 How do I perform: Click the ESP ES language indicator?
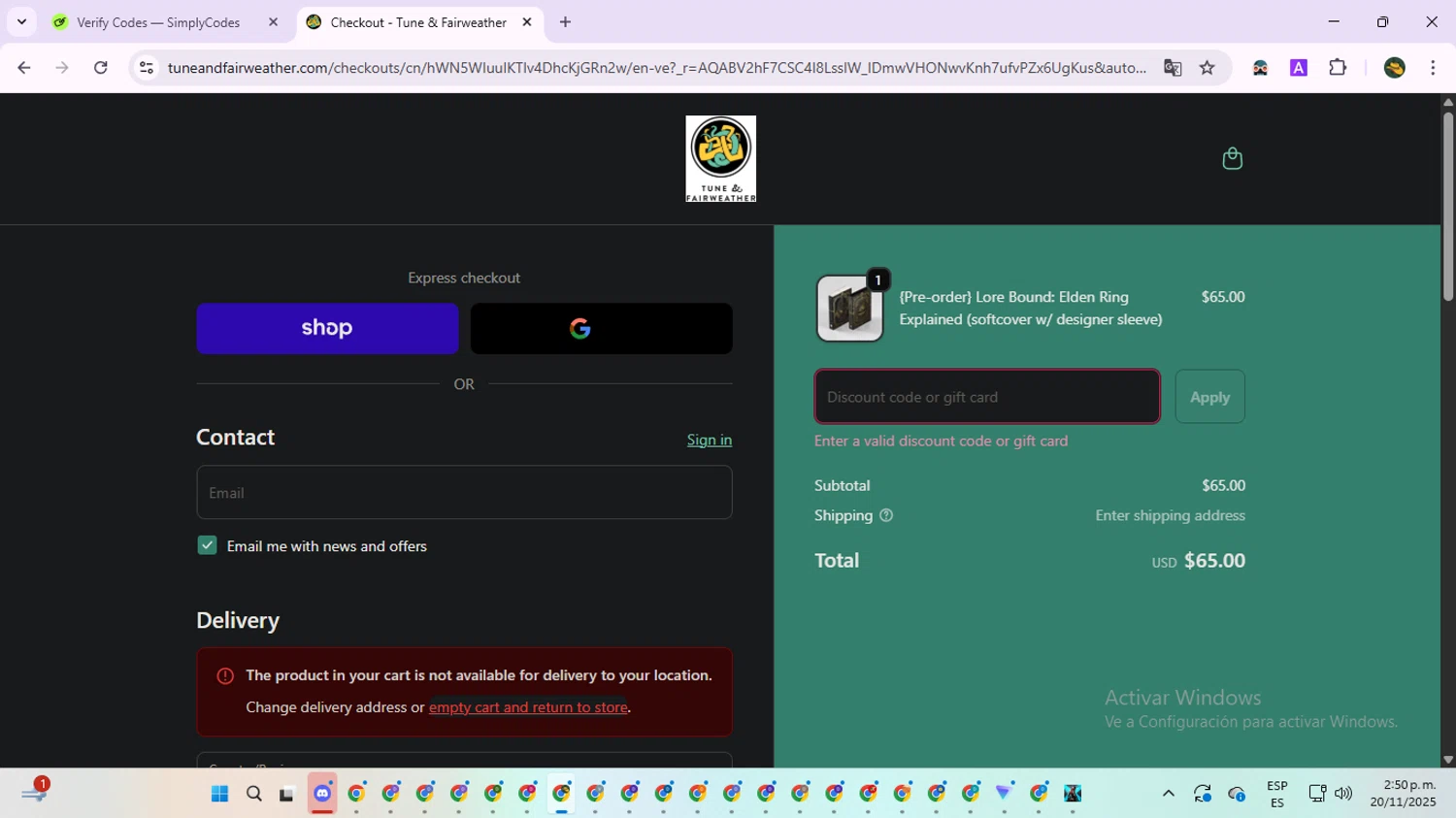tap(1276, 794)
